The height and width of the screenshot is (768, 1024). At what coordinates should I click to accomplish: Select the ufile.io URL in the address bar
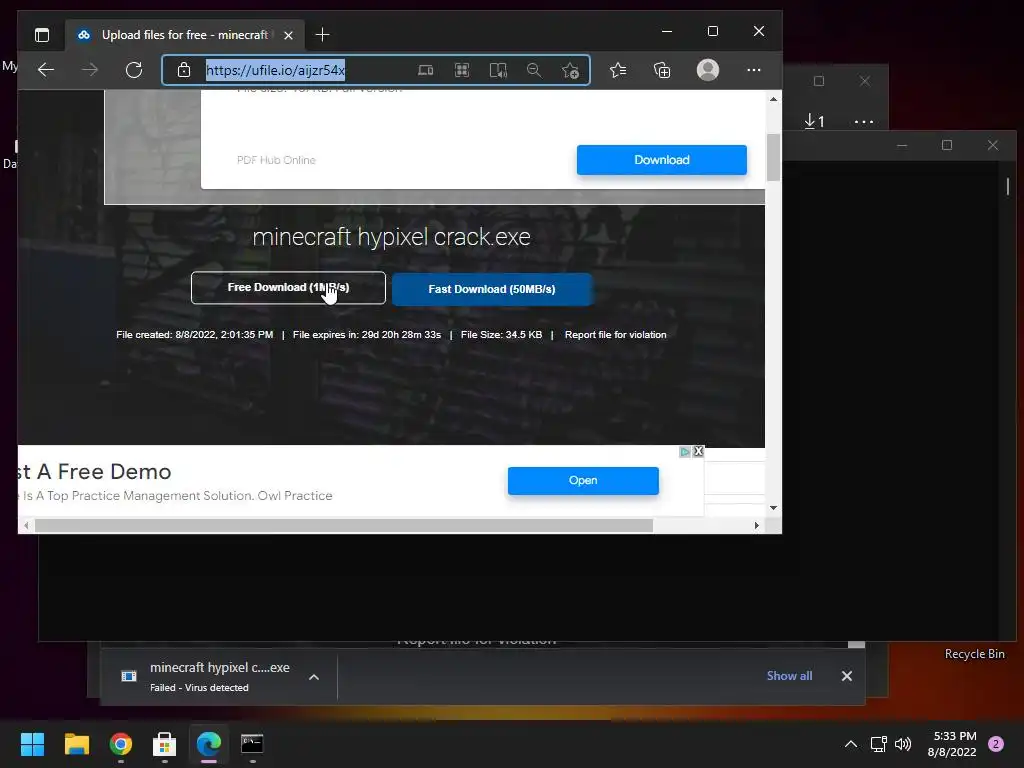pyautogui.click(x=275, y=70)
